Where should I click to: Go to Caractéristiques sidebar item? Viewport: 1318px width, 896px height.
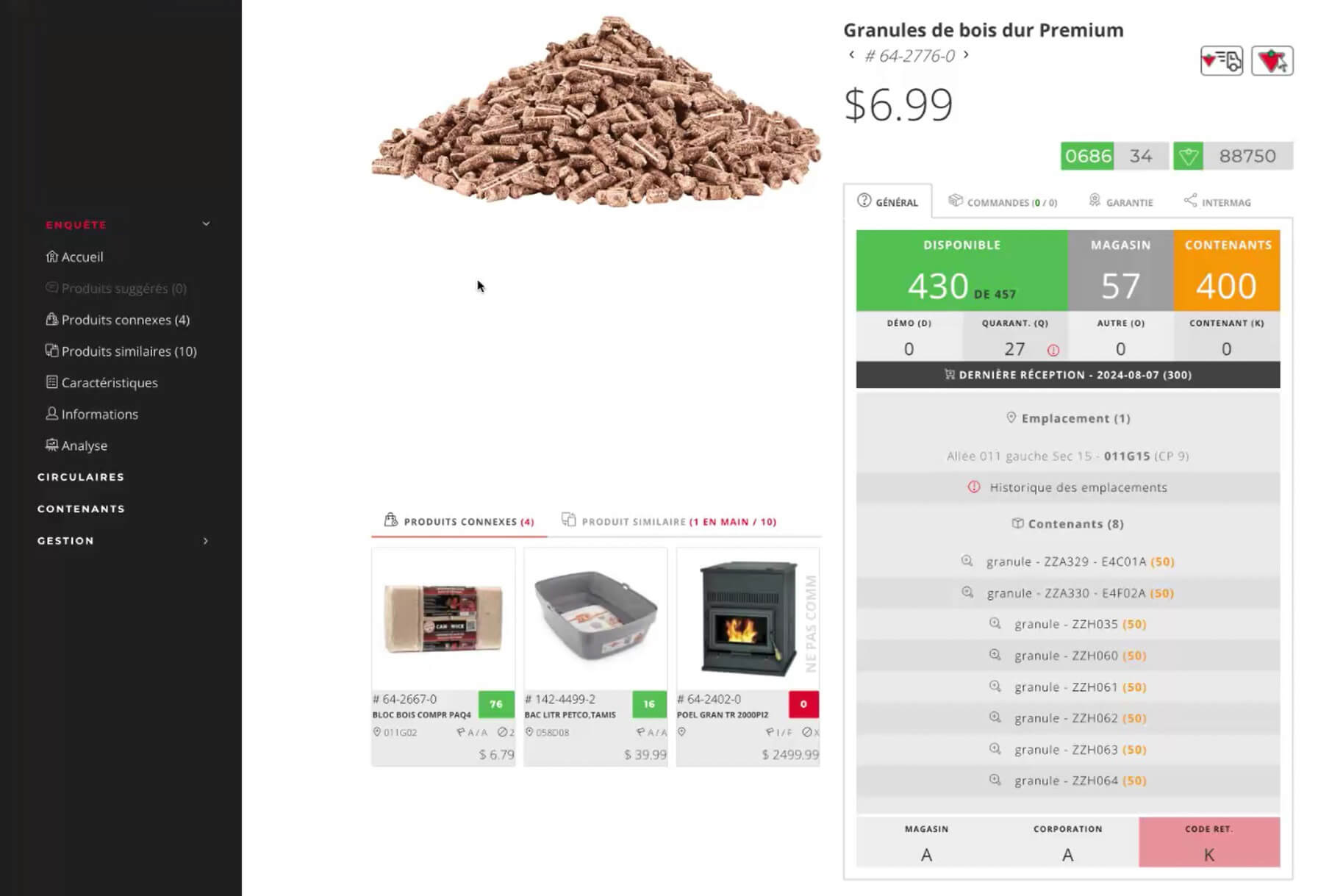point(102,382)
